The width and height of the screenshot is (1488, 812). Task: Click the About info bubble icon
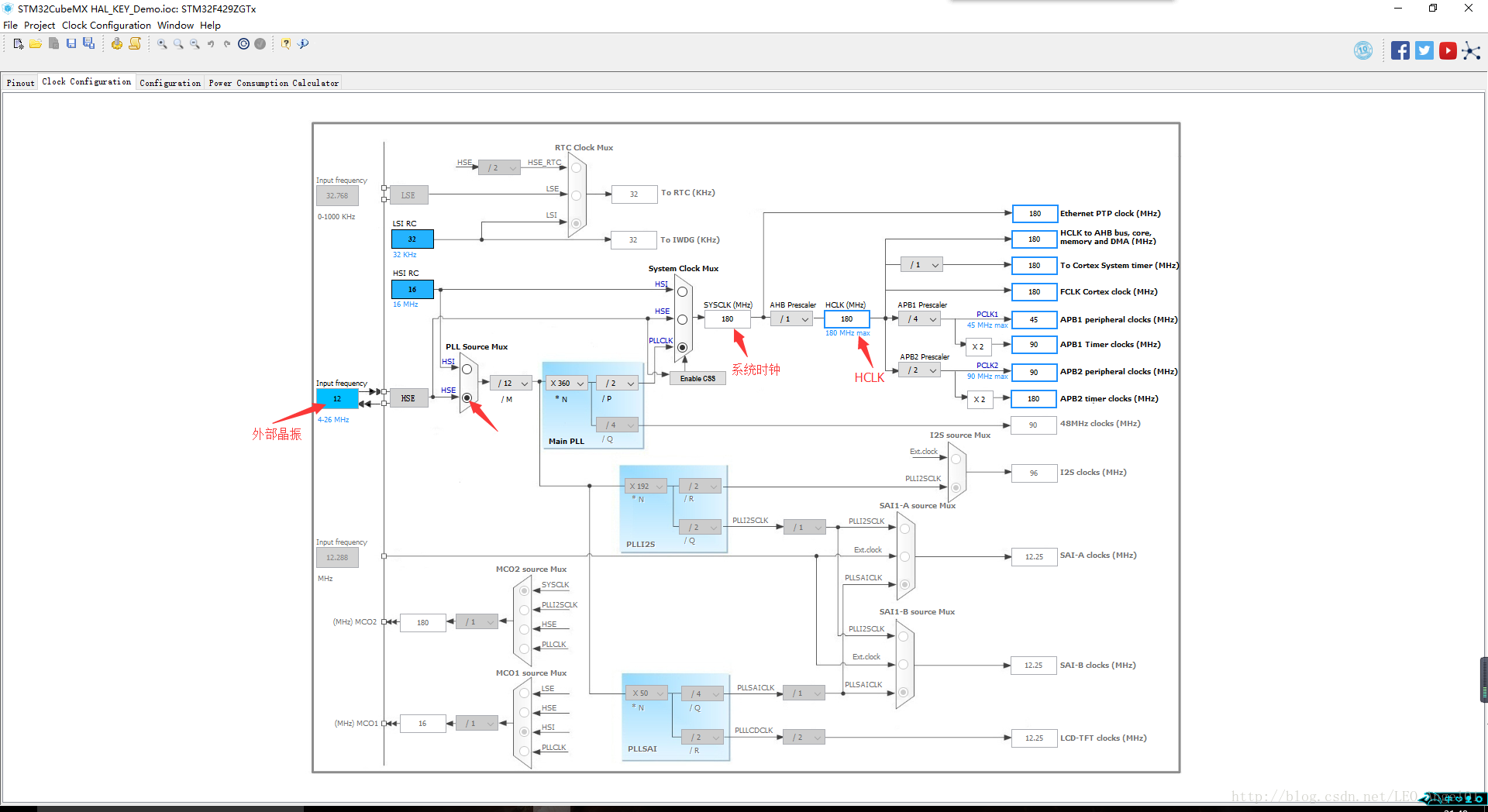pos(303,44)
